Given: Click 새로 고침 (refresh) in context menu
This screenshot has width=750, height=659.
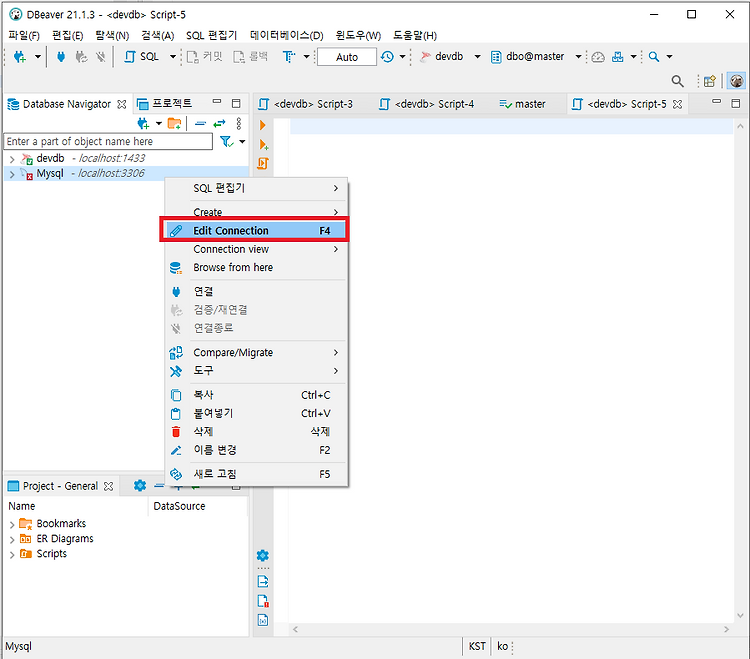Looking at the screenshot, I should tap(256, 474).
